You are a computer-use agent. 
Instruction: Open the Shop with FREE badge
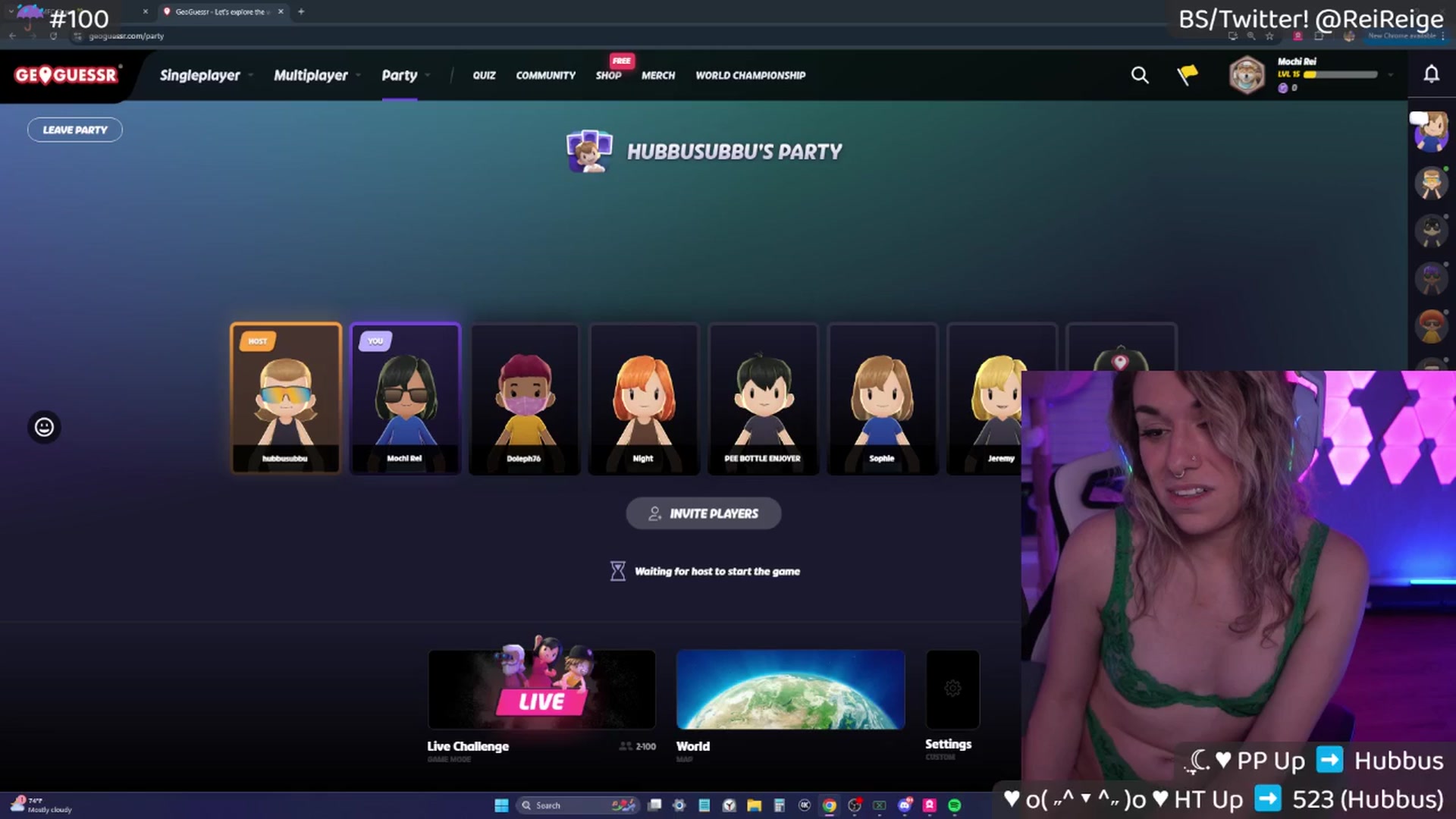[608, 75]
